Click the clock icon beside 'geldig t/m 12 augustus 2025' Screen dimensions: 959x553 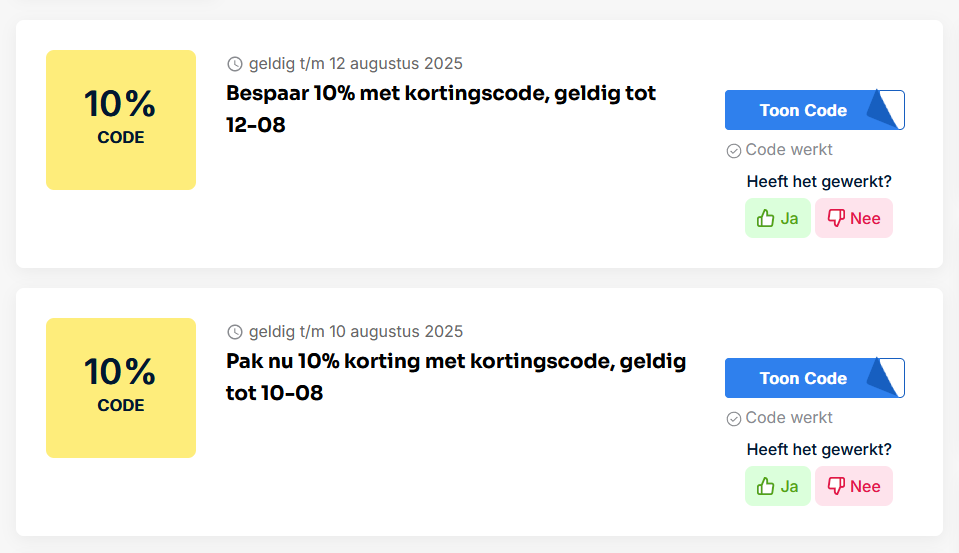click(235, 64)
